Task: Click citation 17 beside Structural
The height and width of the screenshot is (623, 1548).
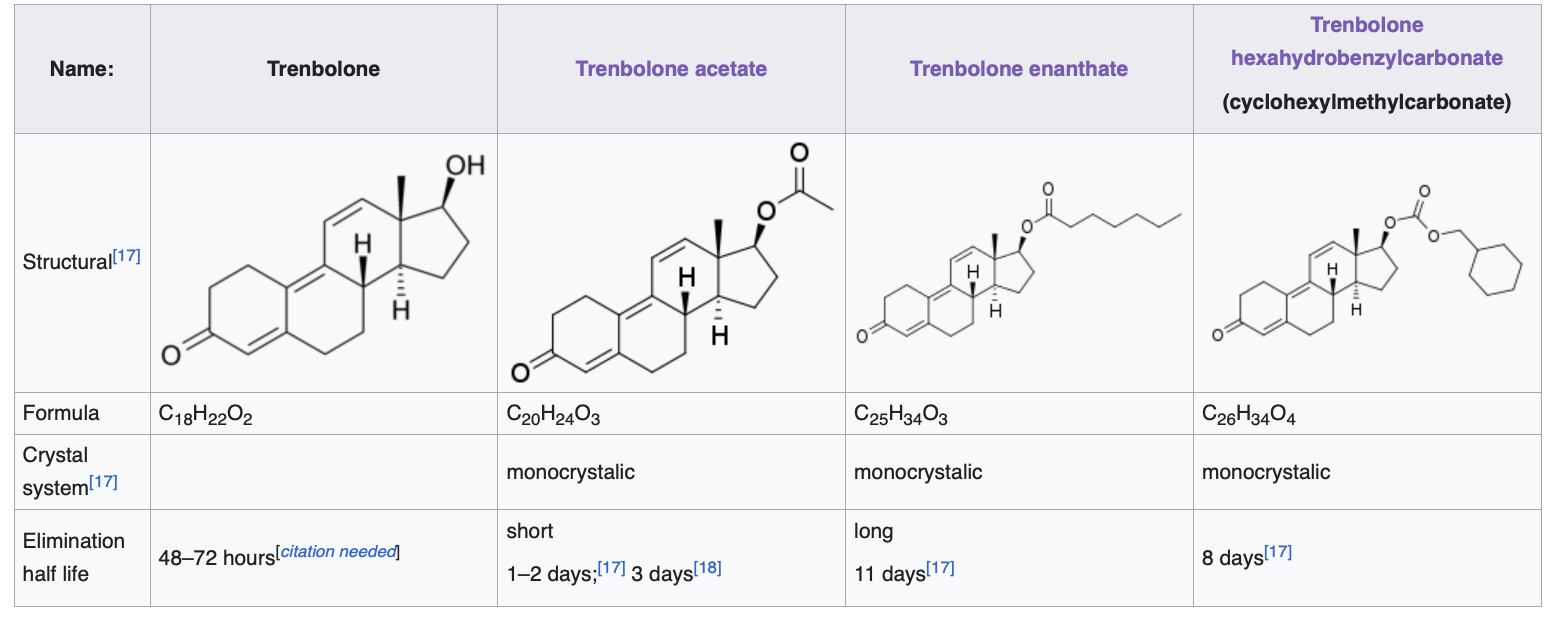Action: coord(127,256)
